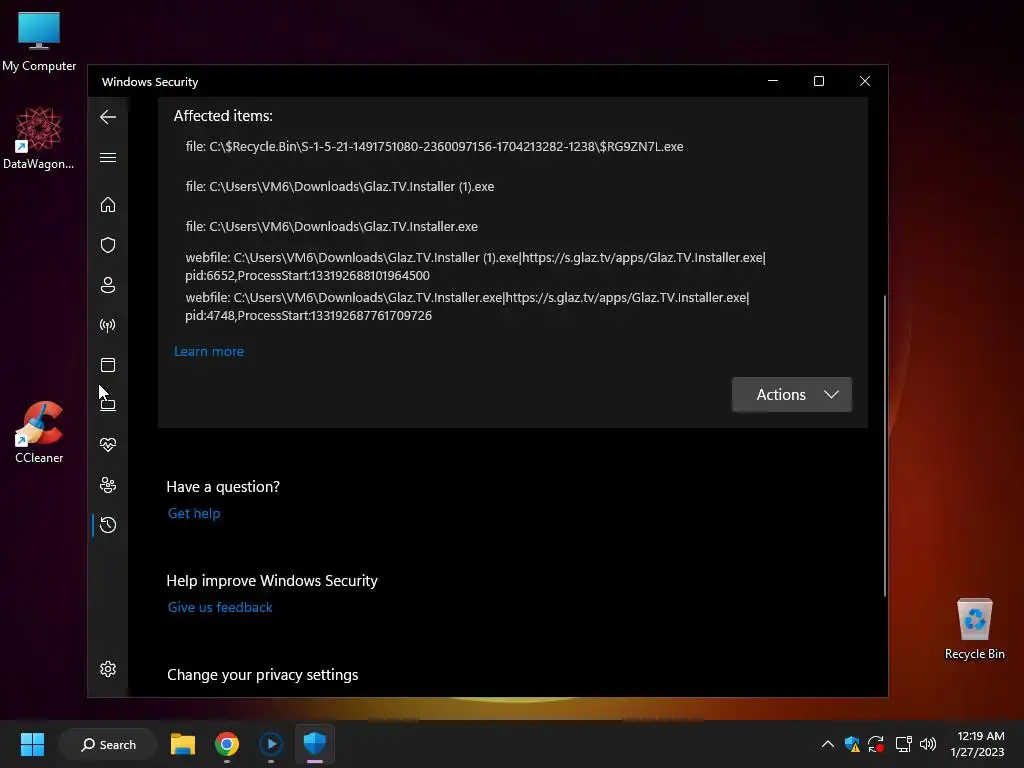Screen dimensions: 1024x768
Task: Open Device security laptop icon
Action: pos(108,404)
